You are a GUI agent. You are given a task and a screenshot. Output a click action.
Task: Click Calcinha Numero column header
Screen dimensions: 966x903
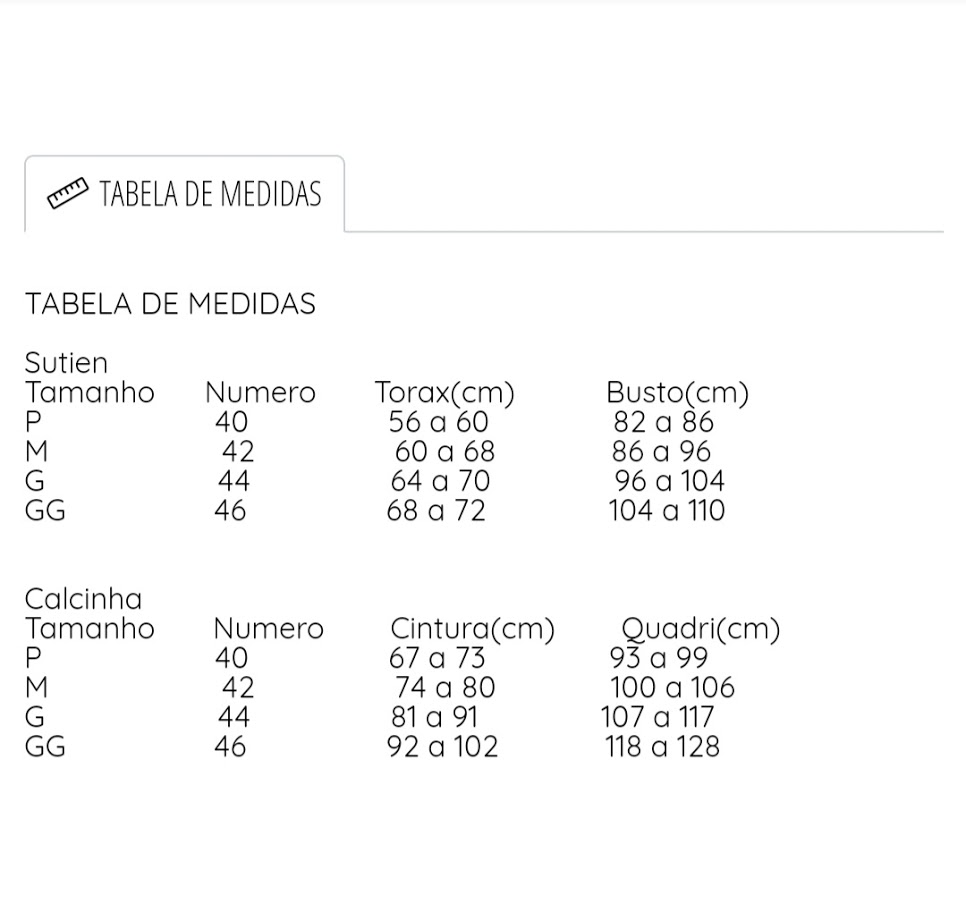click(x=269, y=628)
